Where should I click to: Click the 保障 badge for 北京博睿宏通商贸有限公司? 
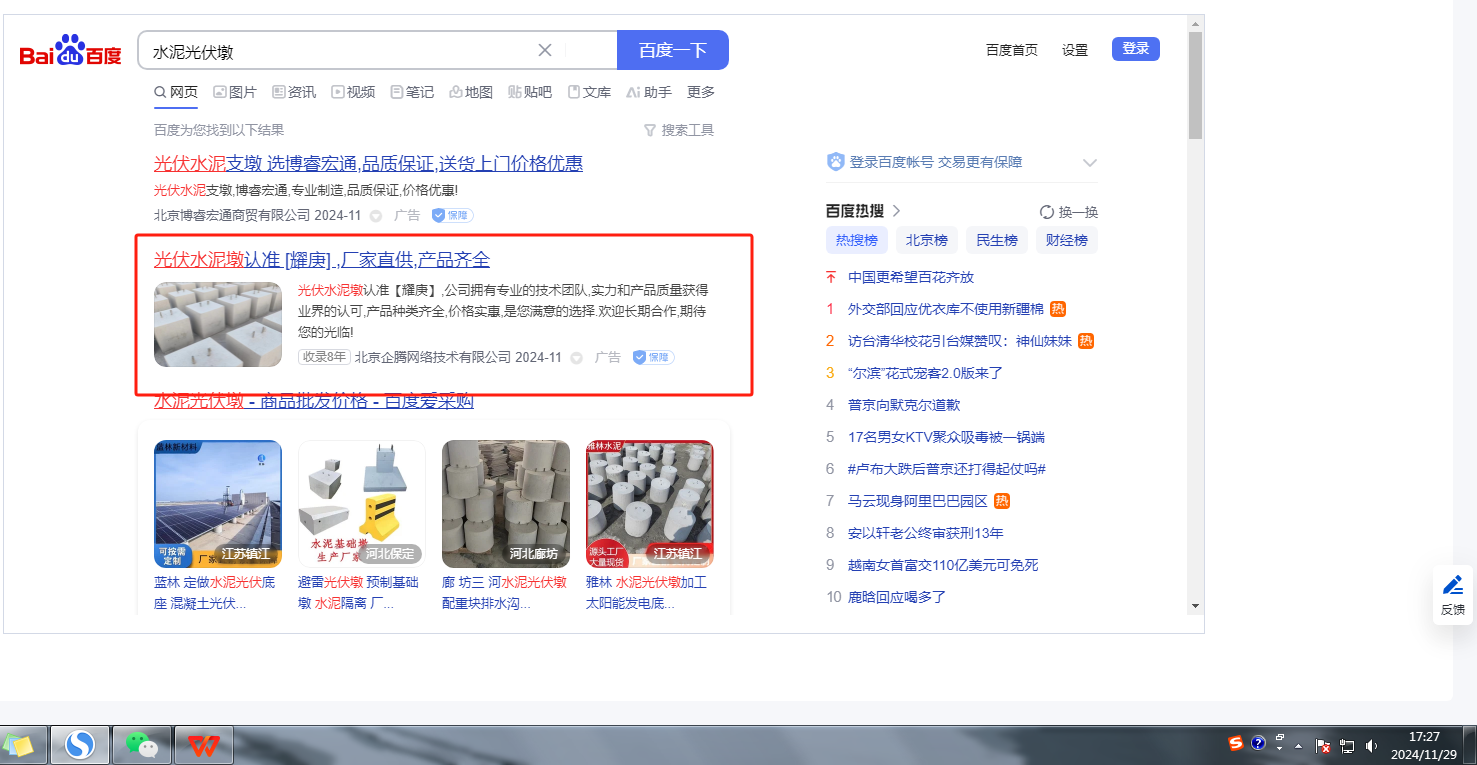coord(453,215)
